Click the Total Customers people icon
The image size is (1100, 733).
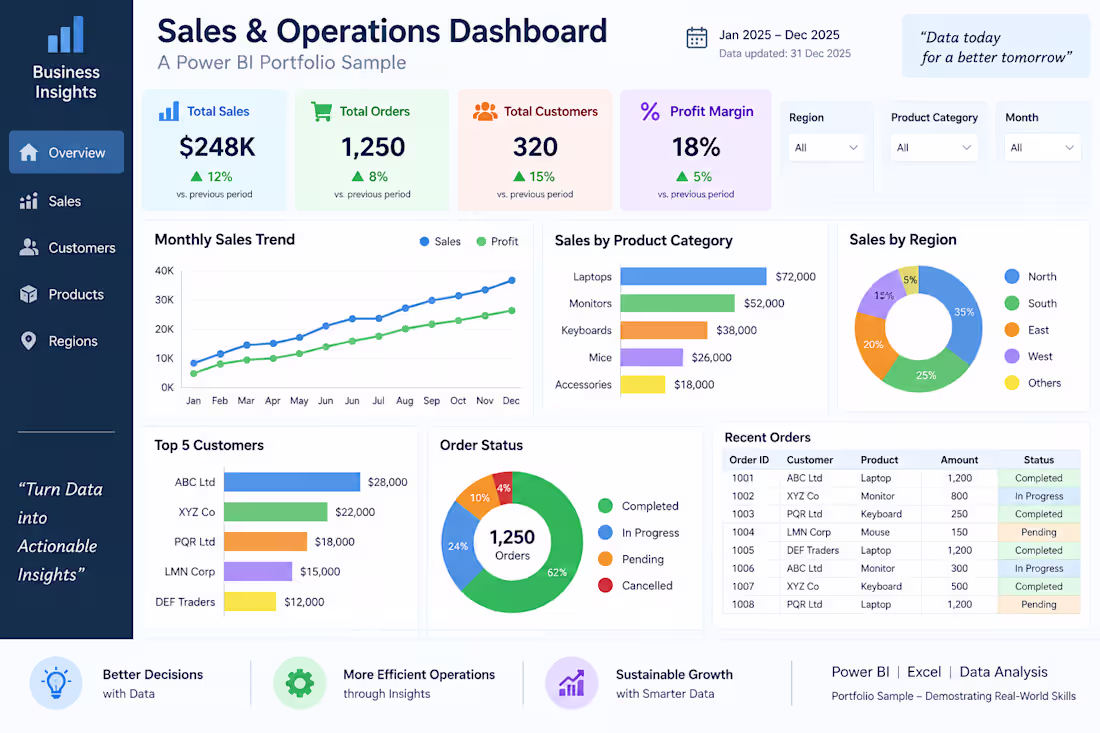tap(485, 111)
